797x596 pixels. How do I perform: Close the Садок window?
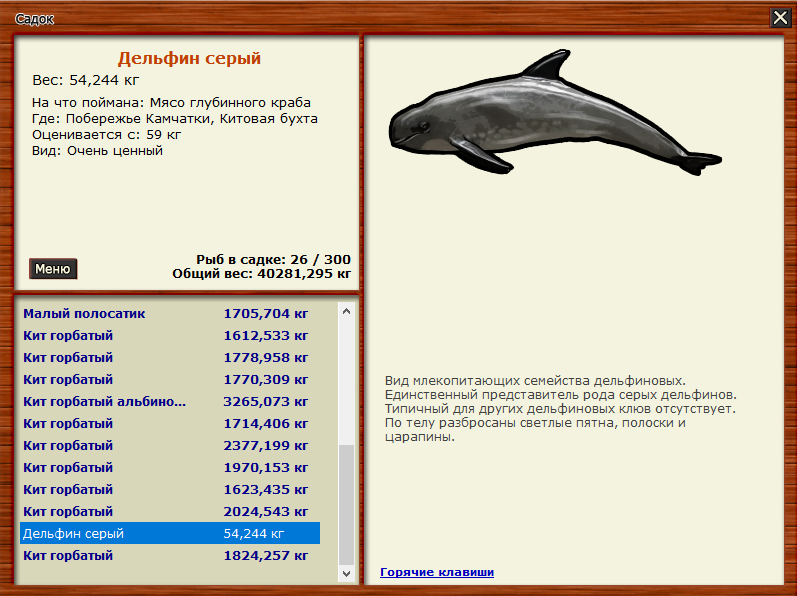coord(780,17)
